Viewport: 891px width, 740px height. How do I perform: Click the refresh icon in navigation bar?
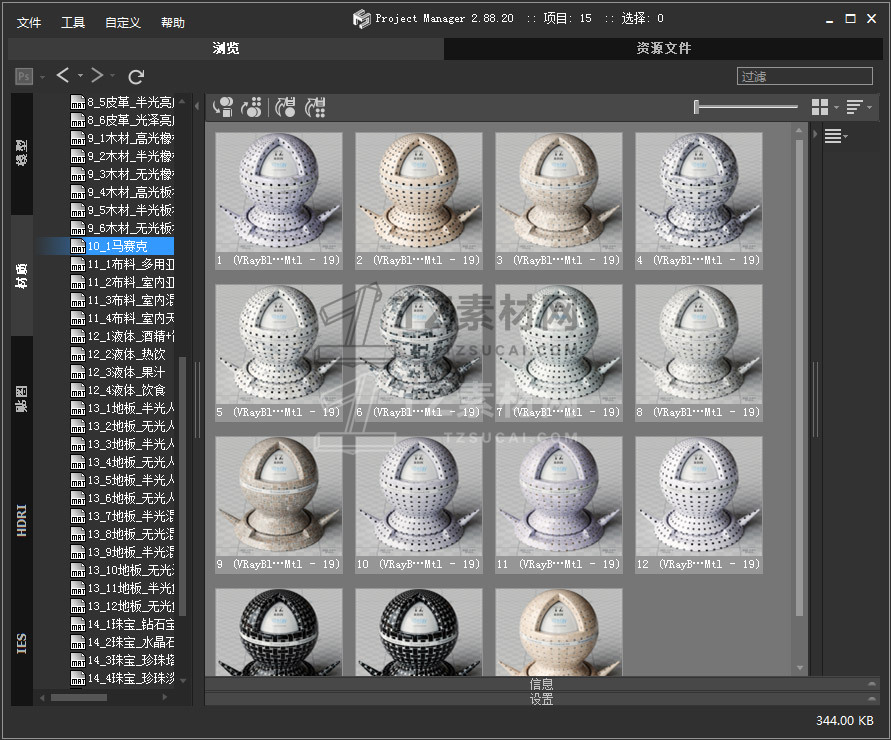(136, 76)
